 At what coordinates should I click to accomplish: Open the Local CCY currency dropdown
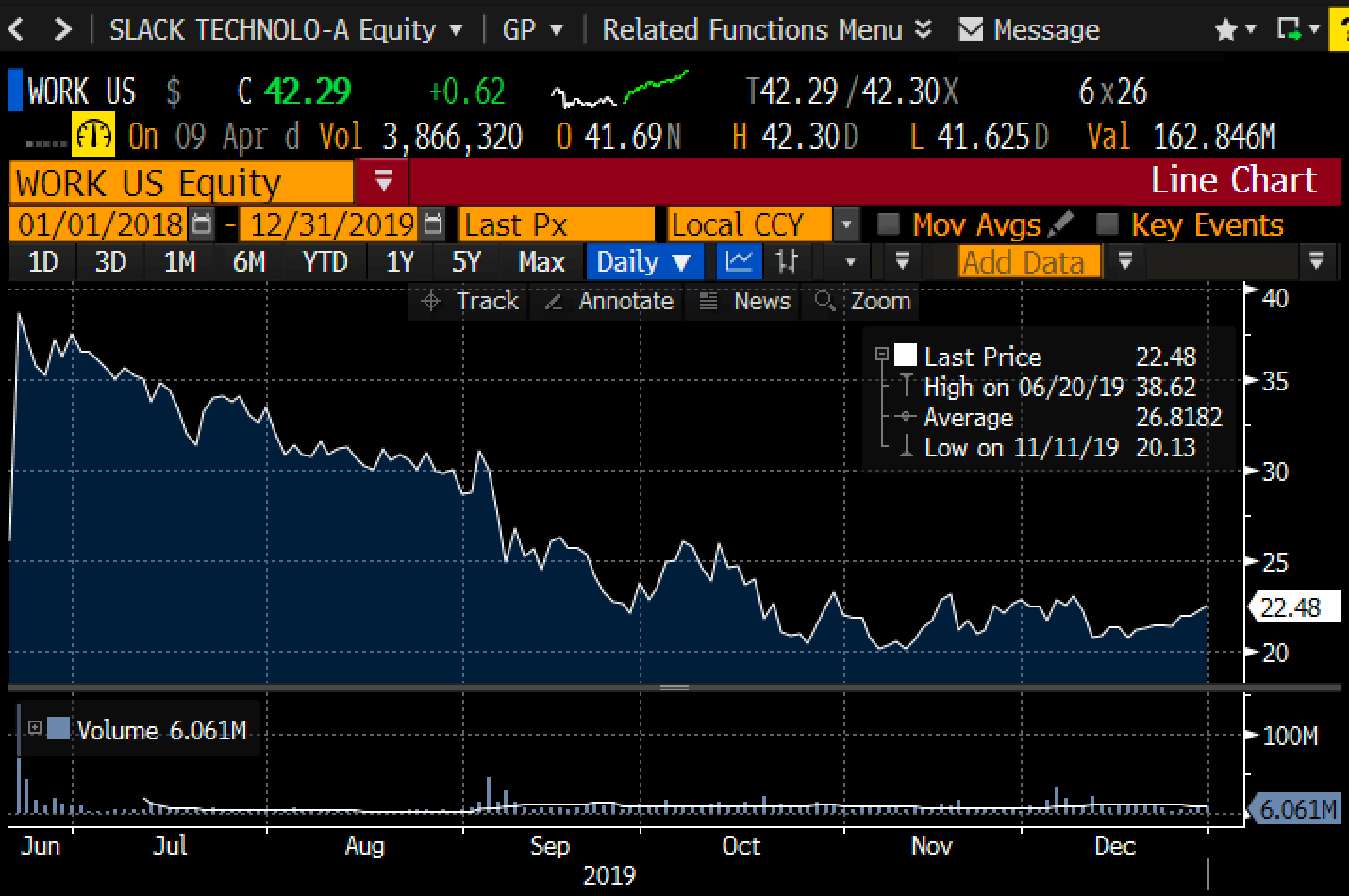pyautogui.click(x=846, y=224)
